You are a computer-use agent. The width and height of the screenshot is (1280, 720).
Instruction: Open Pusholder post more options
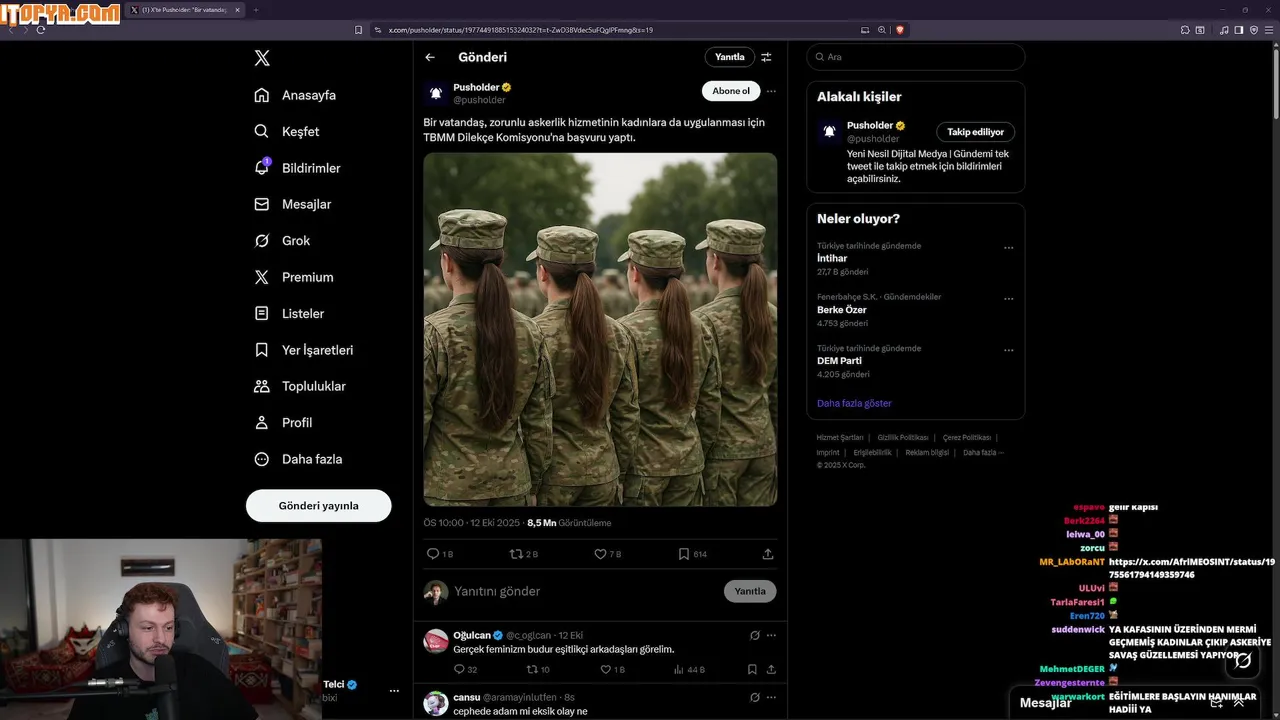[x=771, y=91]
